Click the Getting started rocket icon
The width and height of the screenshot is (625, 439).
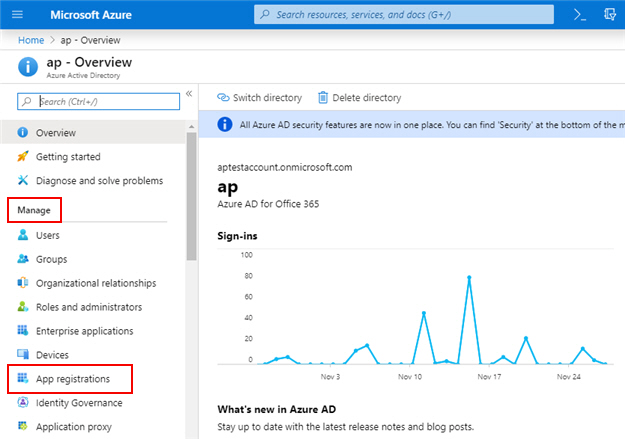[23, 156]
